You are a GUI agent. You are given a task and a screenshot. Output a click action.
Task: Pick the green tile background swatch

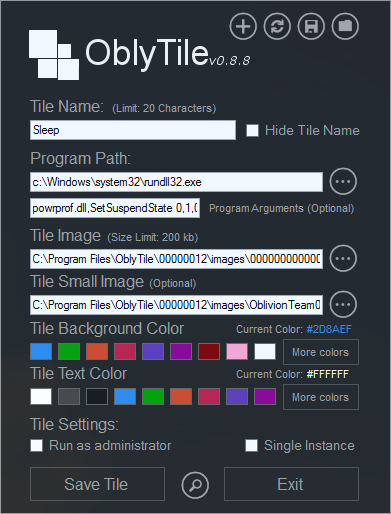click(x=69, y=352)
